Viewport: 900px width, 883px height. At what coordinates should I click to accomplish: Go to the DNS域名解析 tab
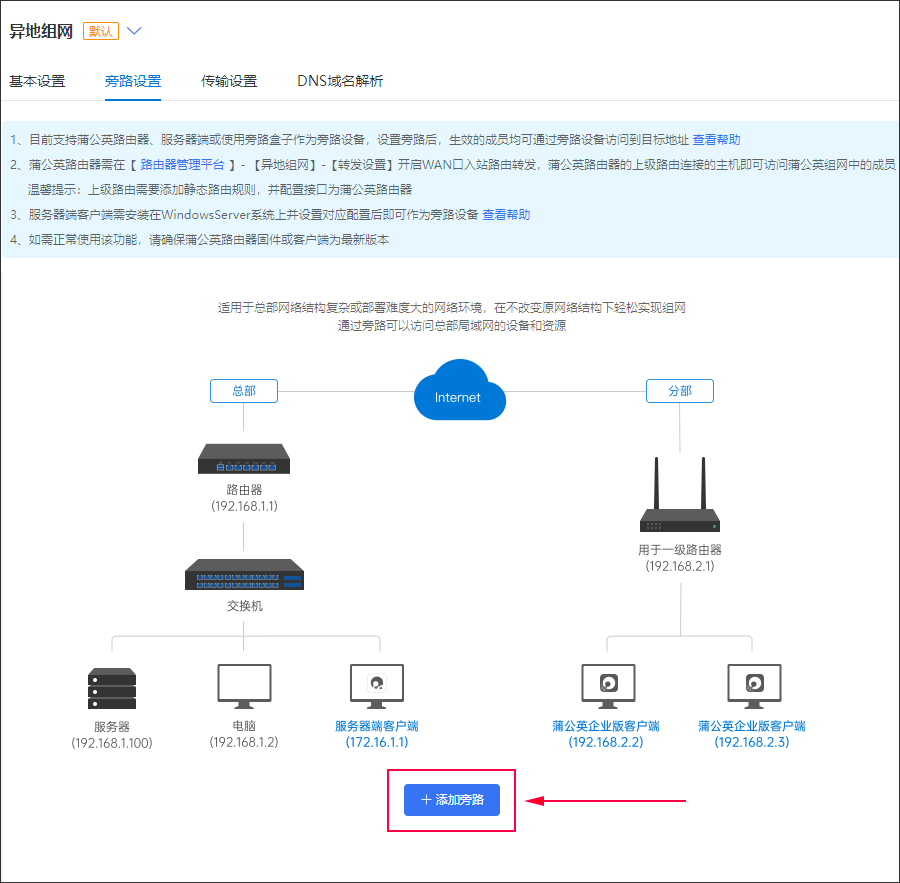(x=340, y=81)
